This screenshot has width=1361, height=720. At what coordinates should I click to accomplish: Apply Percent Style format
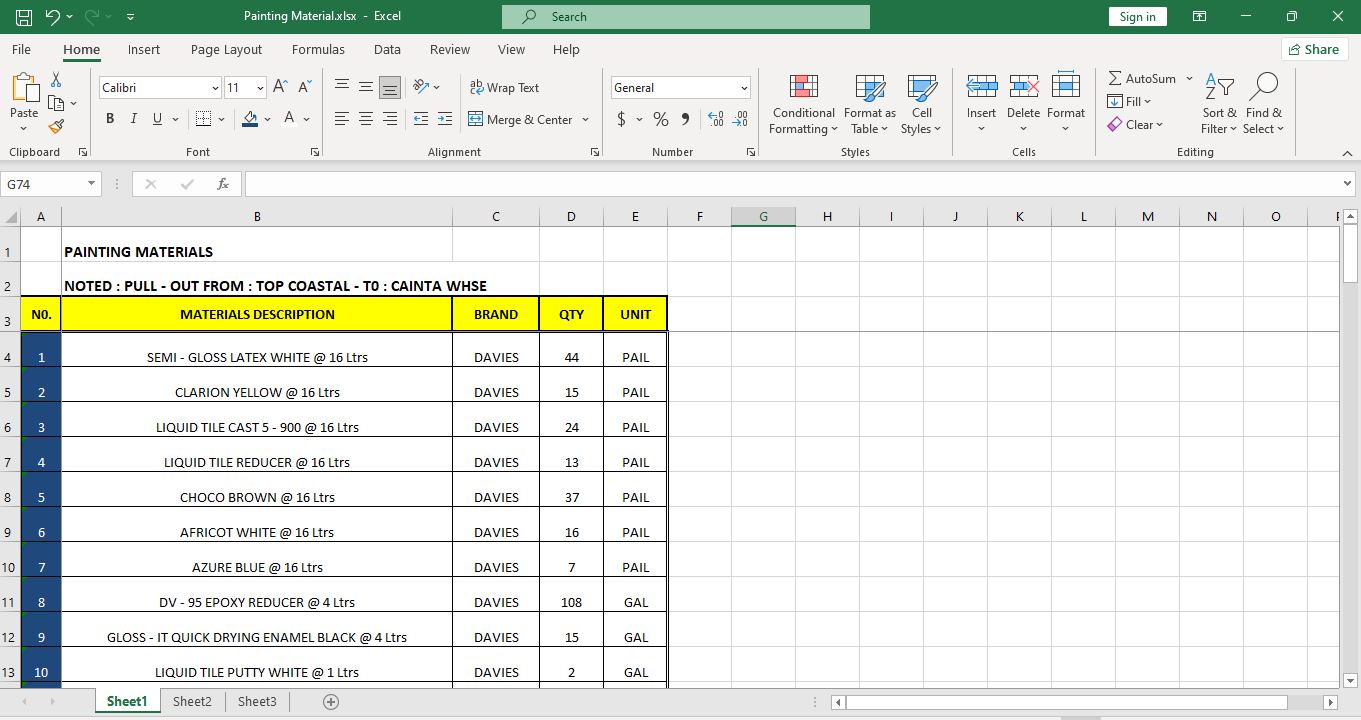tap(661, 119)
